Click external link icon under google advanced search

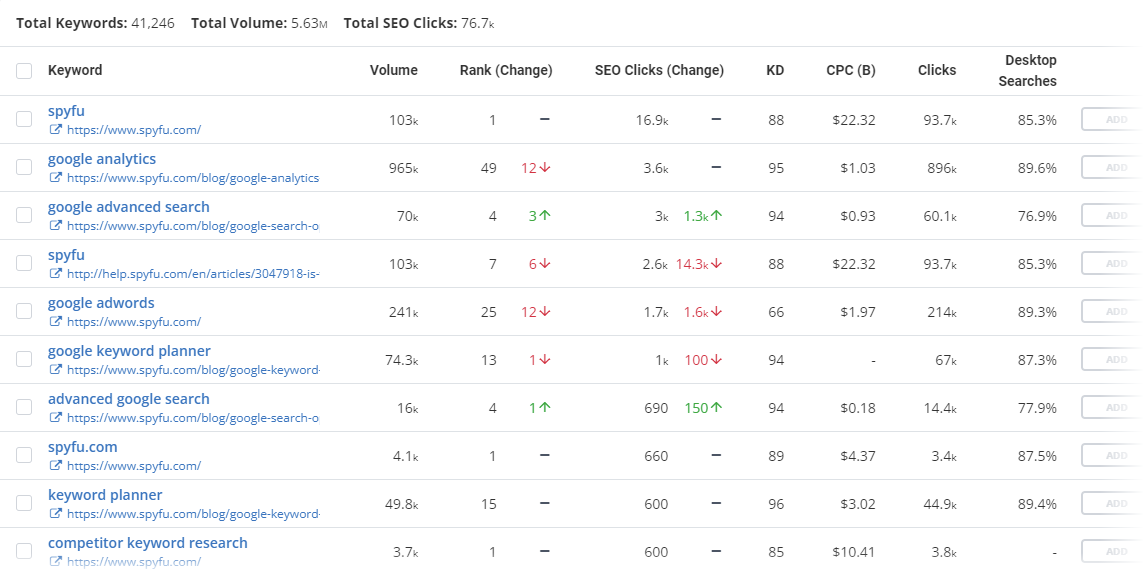click(56, 226)
